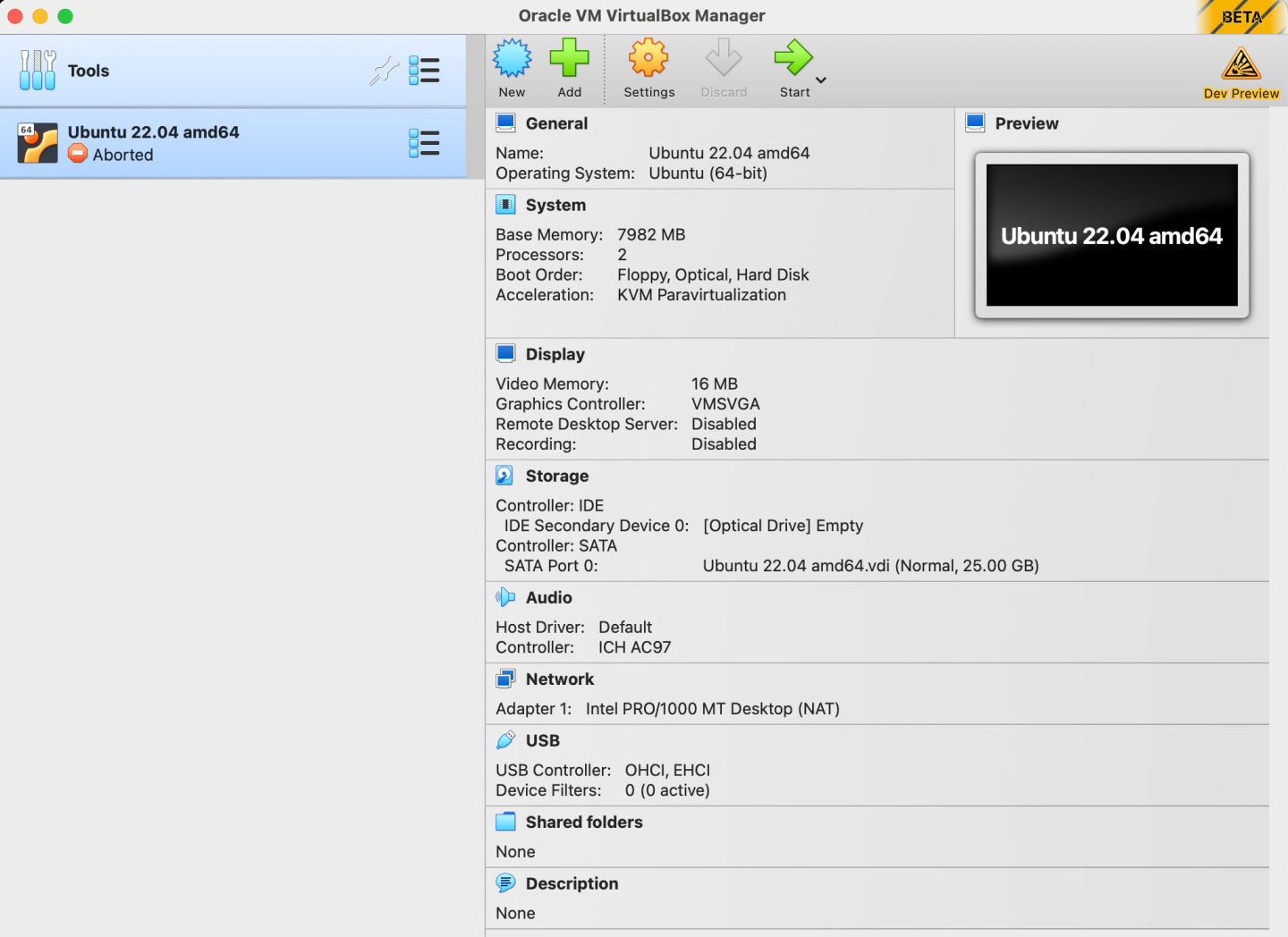Click the Shared folders section icon
This screenshot has width=1288, height=937.
click(x=505, y=821)
